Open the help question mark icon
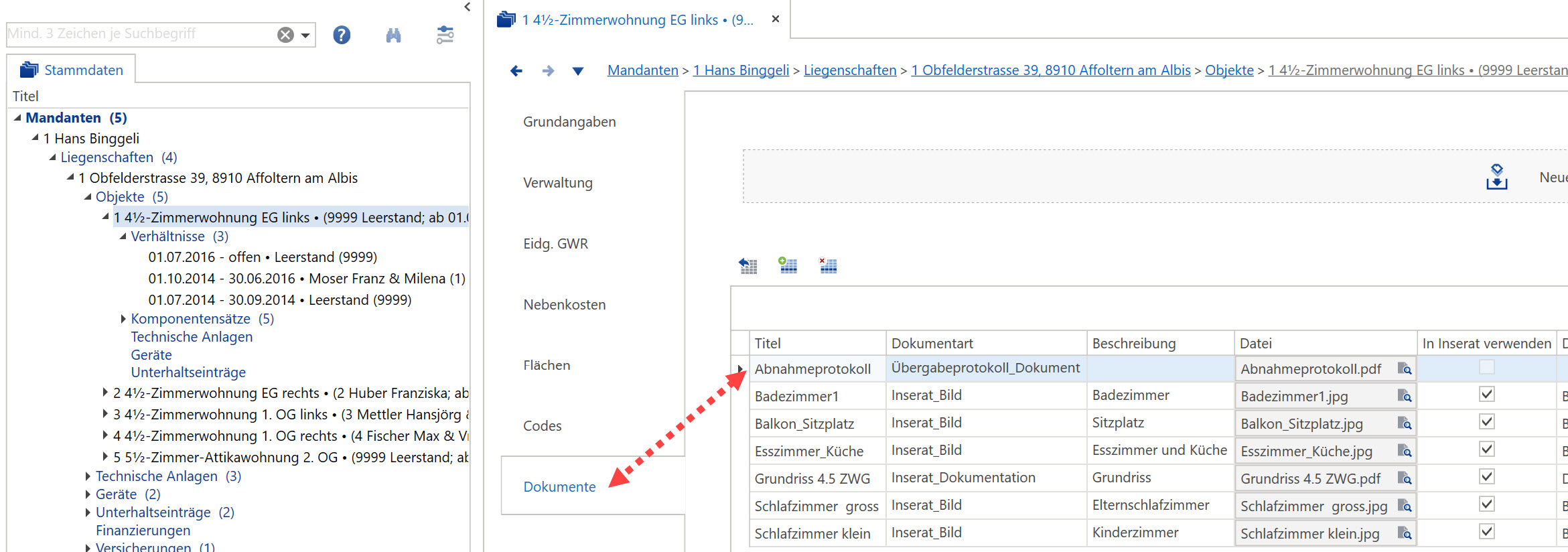The height and width of the screenshot is (552, 1568). pyautogui.click(x=342, y=35)
